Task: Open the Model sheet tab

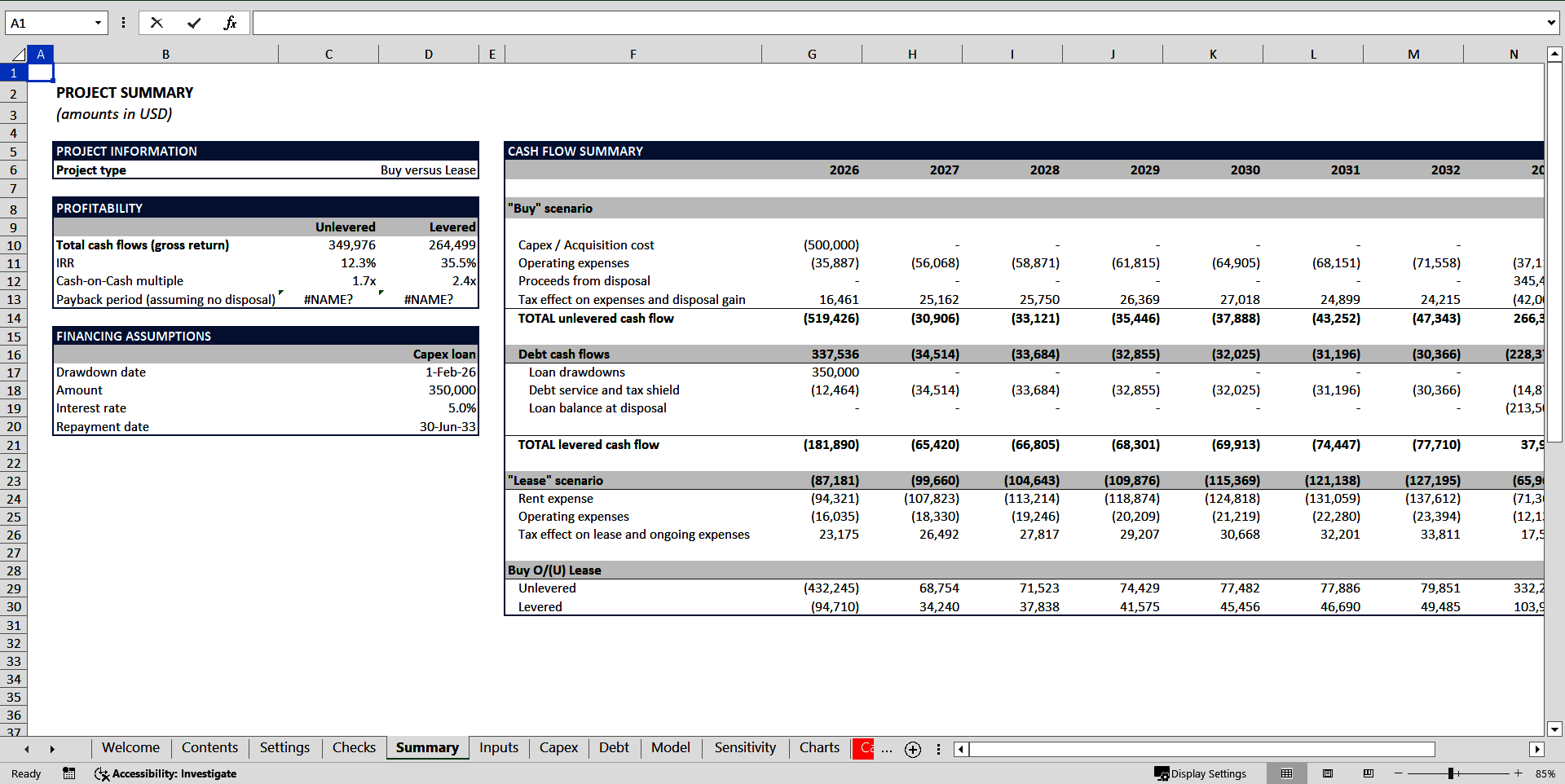Action: [670, 747]
